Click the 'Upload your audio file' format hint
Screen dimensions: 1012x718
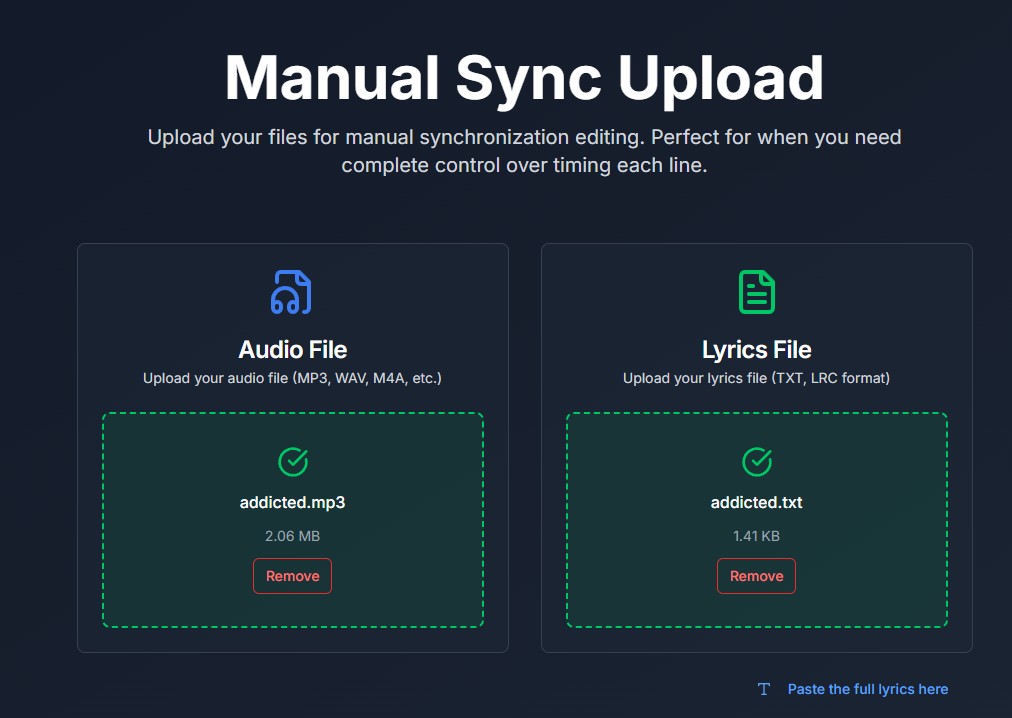click(x=292, y=378)
